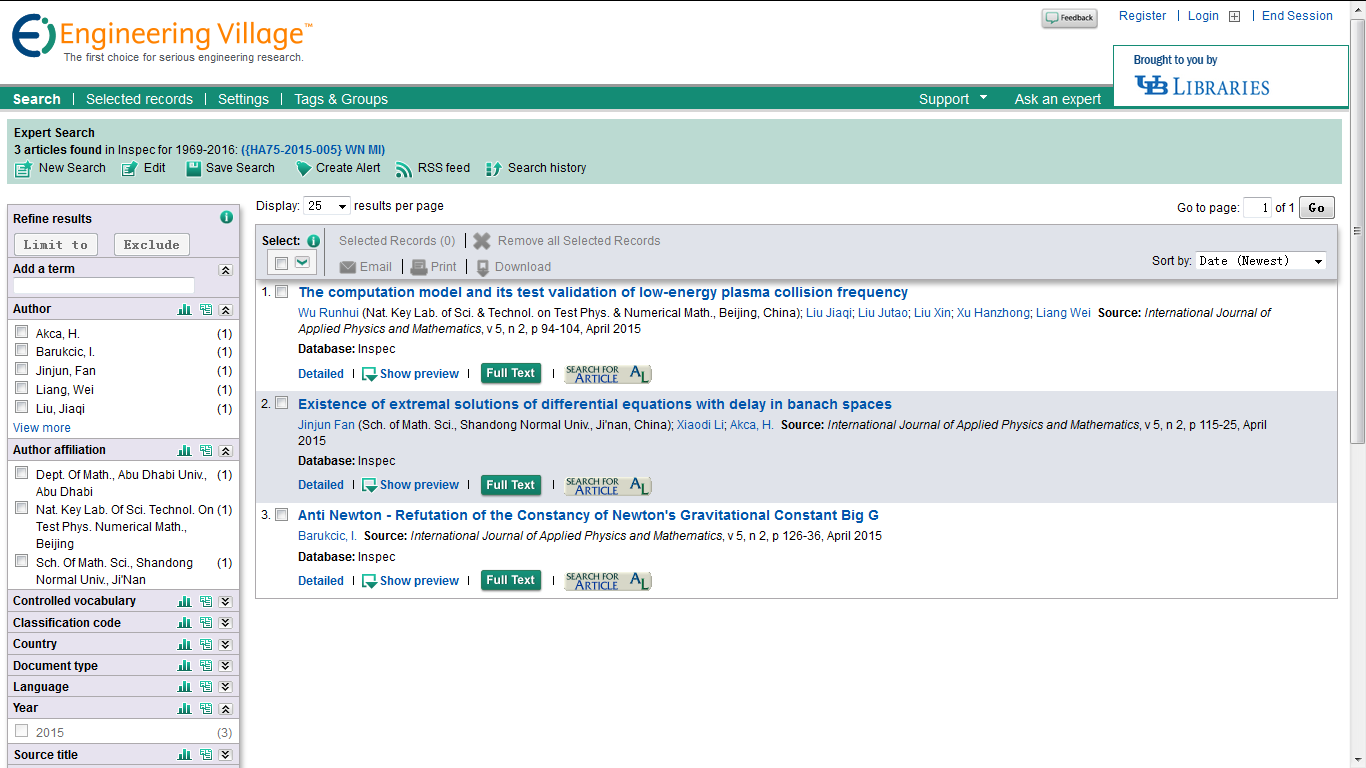This screenshot has width=1366, height=768.
Task: Open the Support menu
Action: [952, 99]
